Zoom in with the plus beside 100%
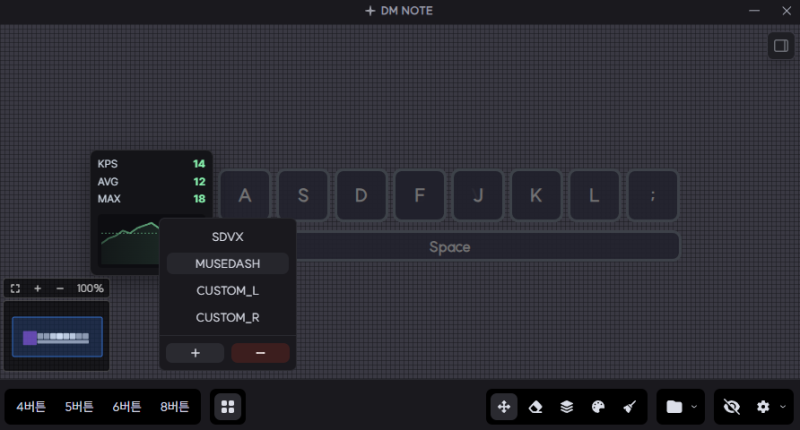800x430 pixels. coord(37,288)
